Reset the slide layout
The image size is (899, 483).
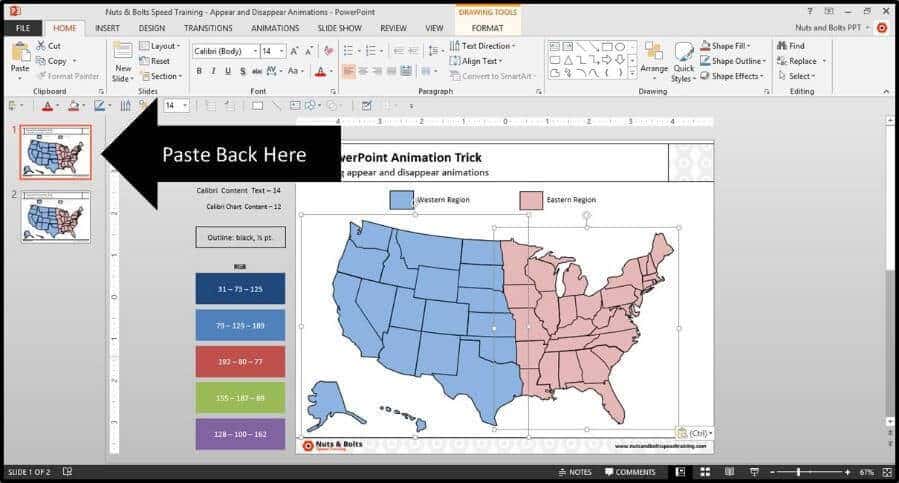155,61
